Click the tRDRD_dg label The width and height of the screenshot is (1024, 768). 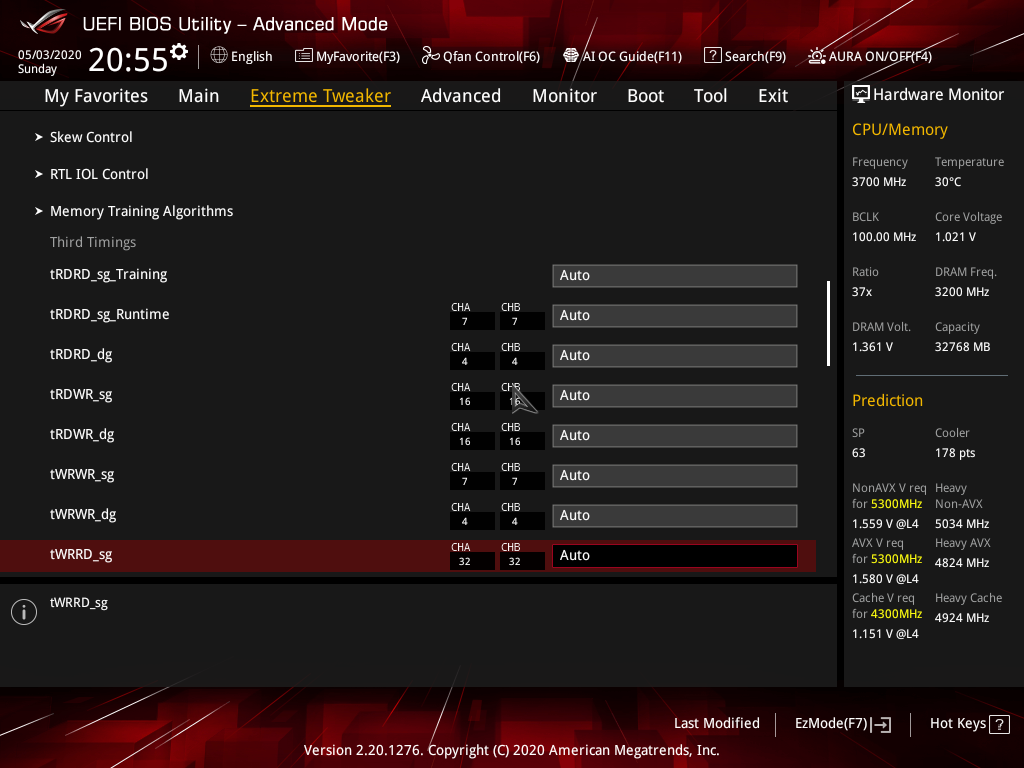pos(81,355)
